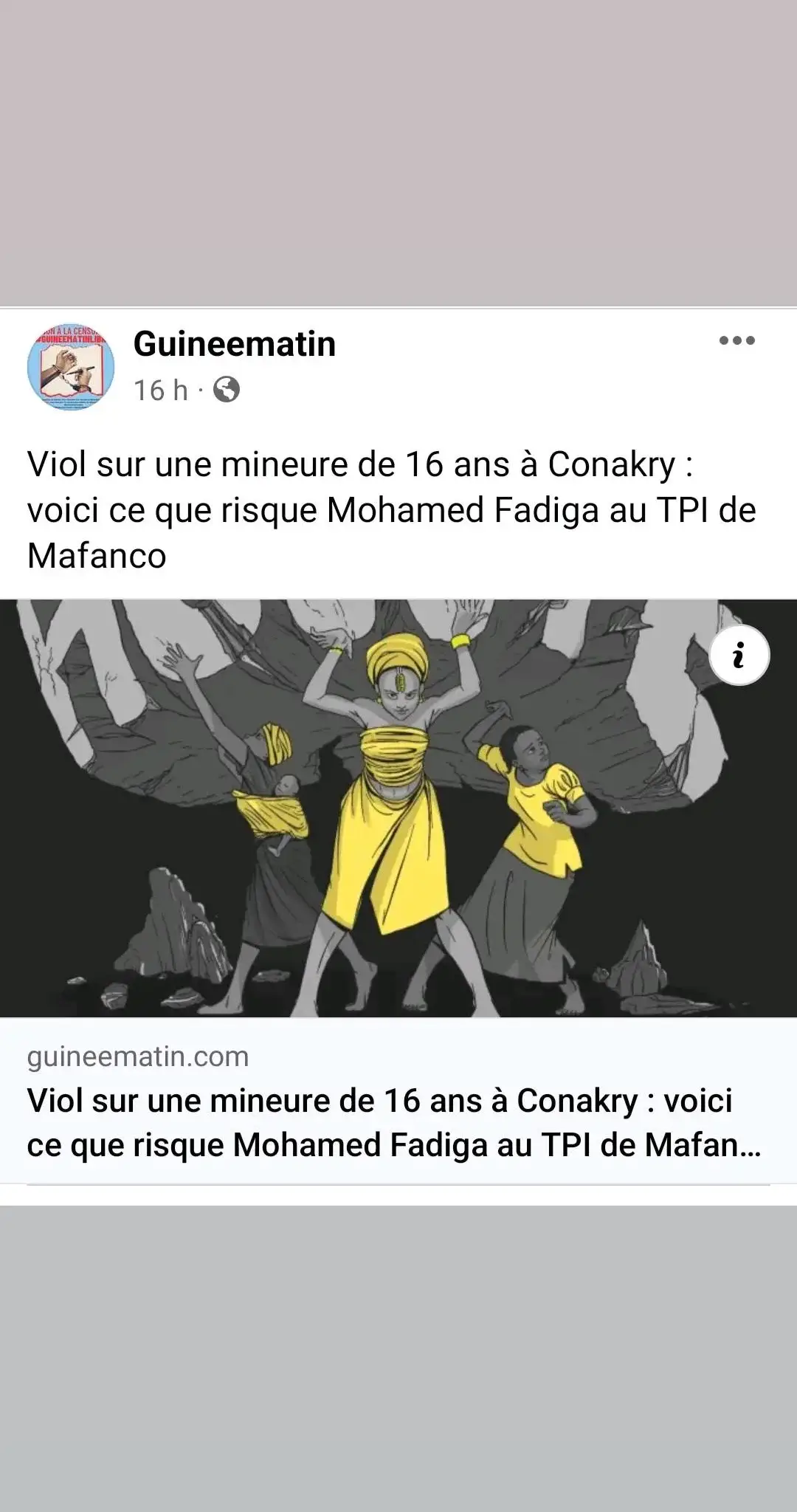This screenshot has width=797, height=1512.
Task: Tap the empty gray area above the post
Action: (x=398, y=151)
